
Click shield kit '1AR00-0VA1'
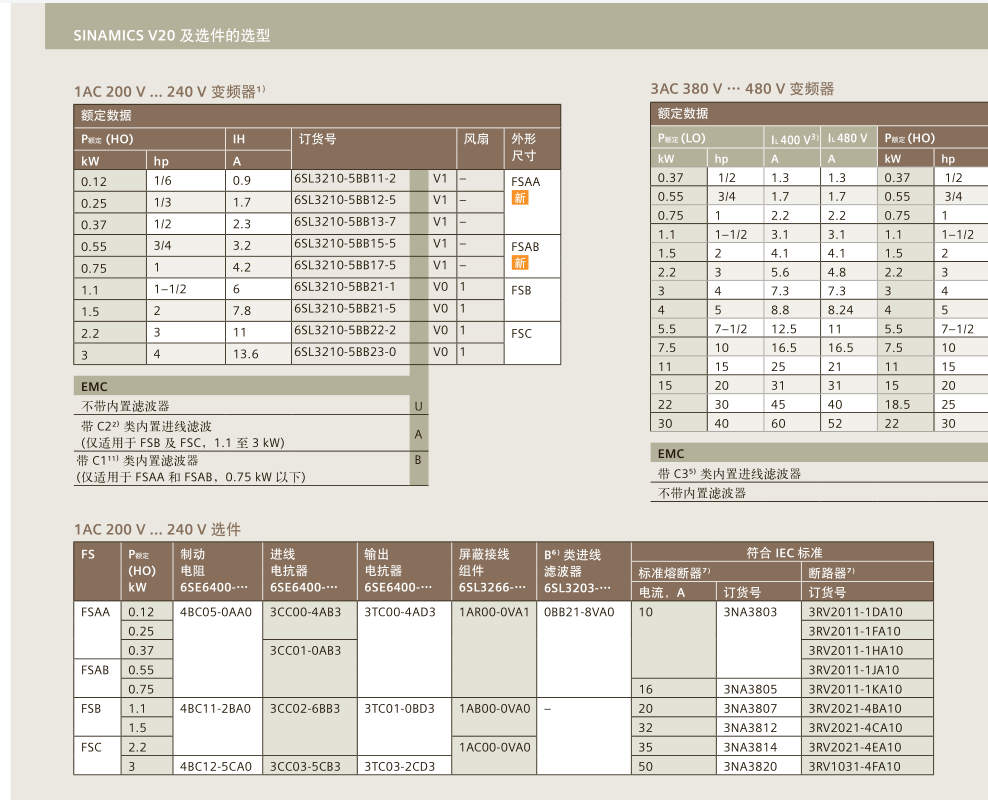pyautogui.click(x=494, y=612)
